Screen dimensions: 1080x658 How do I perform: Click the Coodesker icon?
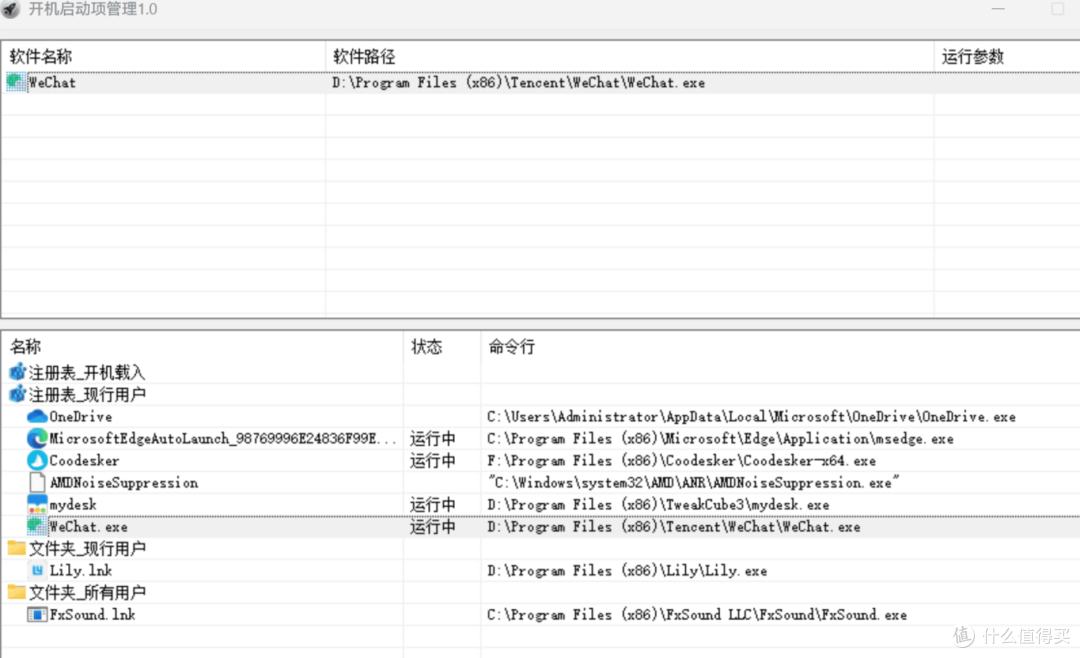tap(37, 460)
